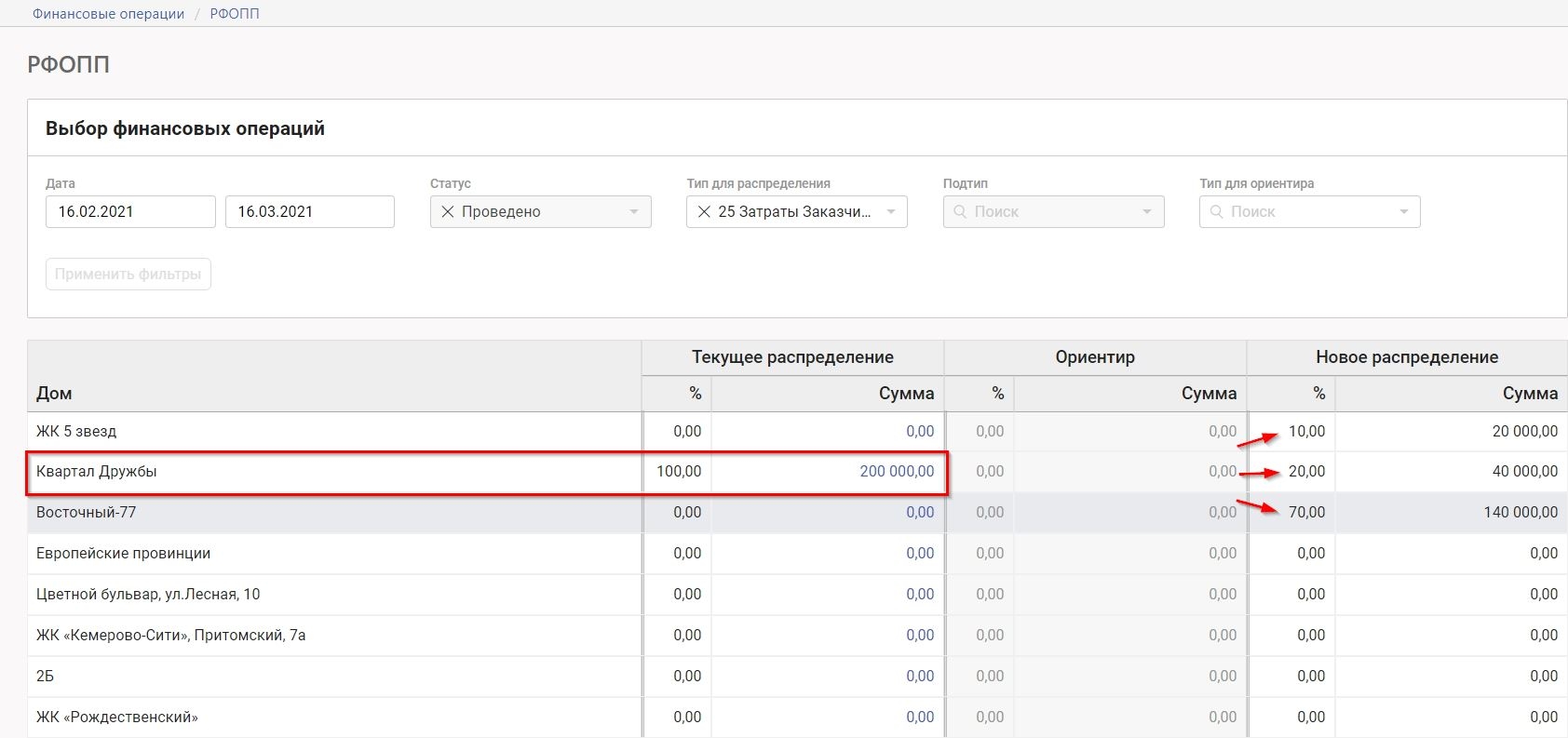
Task: Edit the new distribution percent 70,00 for Восточный-77
Action: [1305, 513]
